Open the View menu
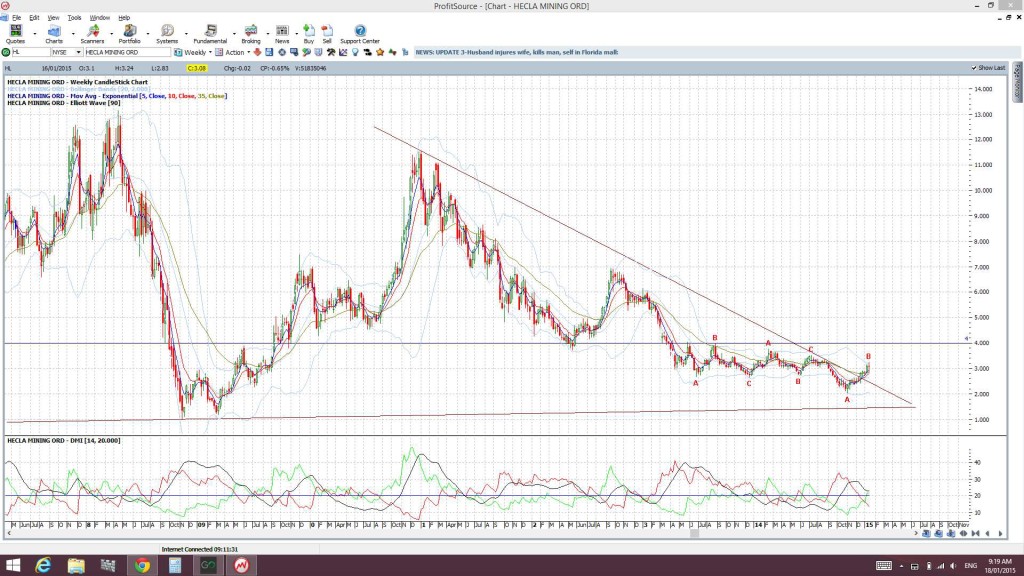This screenshot has width=1024, height=576. 53,18
